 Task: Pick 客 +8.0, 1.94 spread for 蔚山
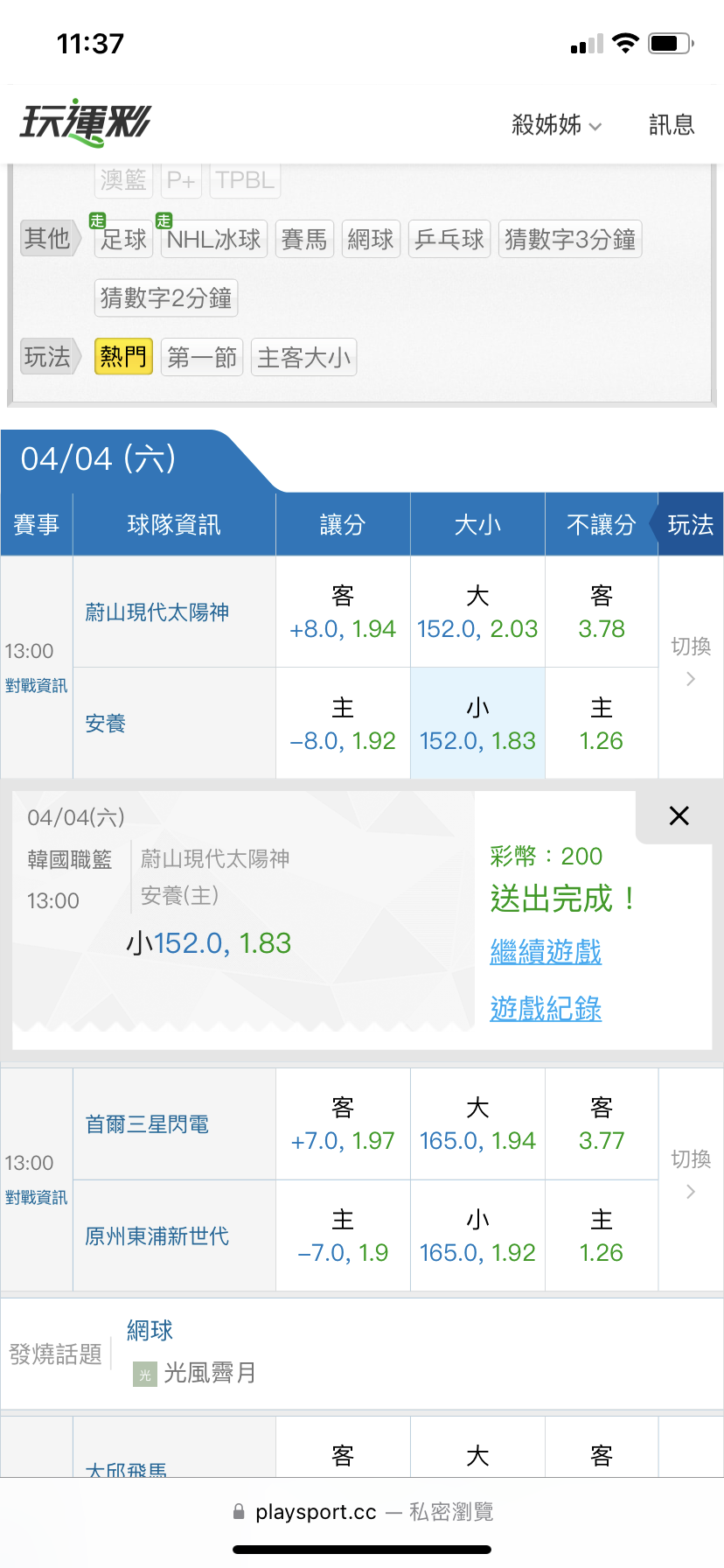[x=343, y=612]
